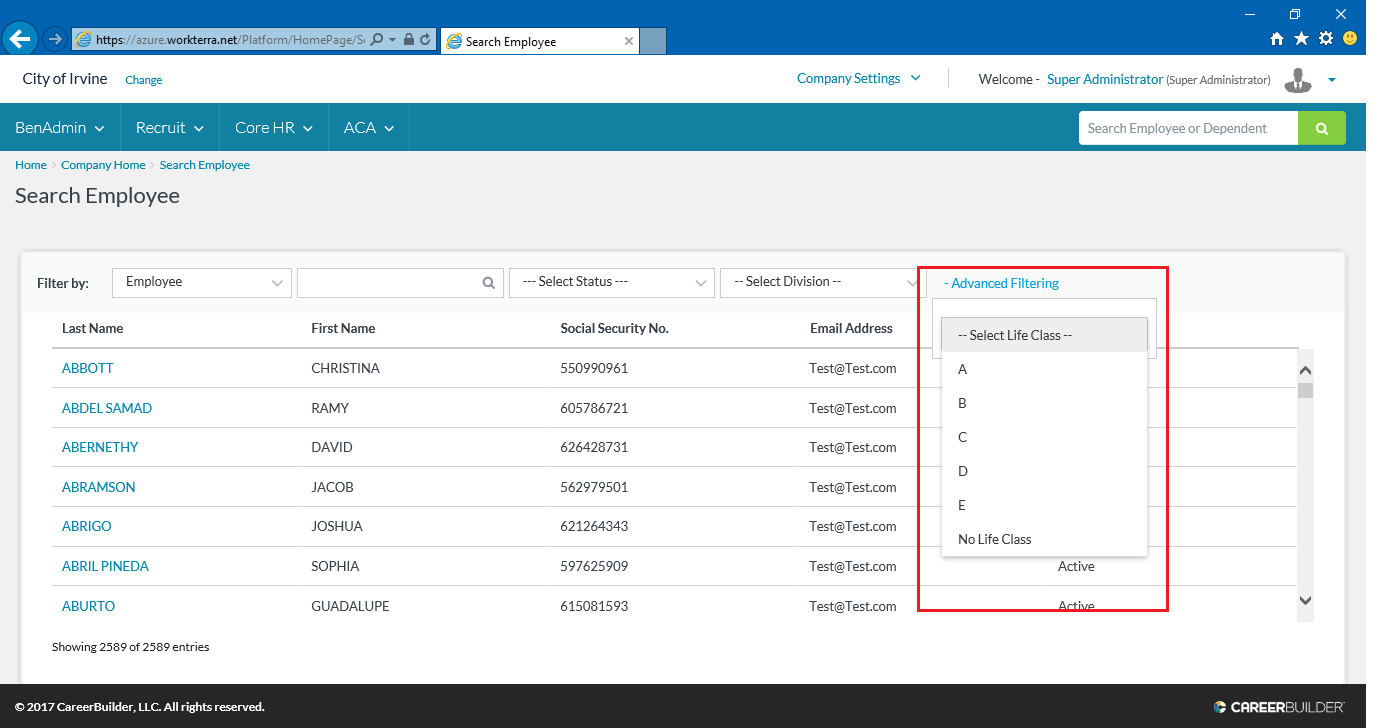This screenshot has width=1378, height=728.
Task: Click Search Employee breadcrumb
Action: (x=205, y=165)
